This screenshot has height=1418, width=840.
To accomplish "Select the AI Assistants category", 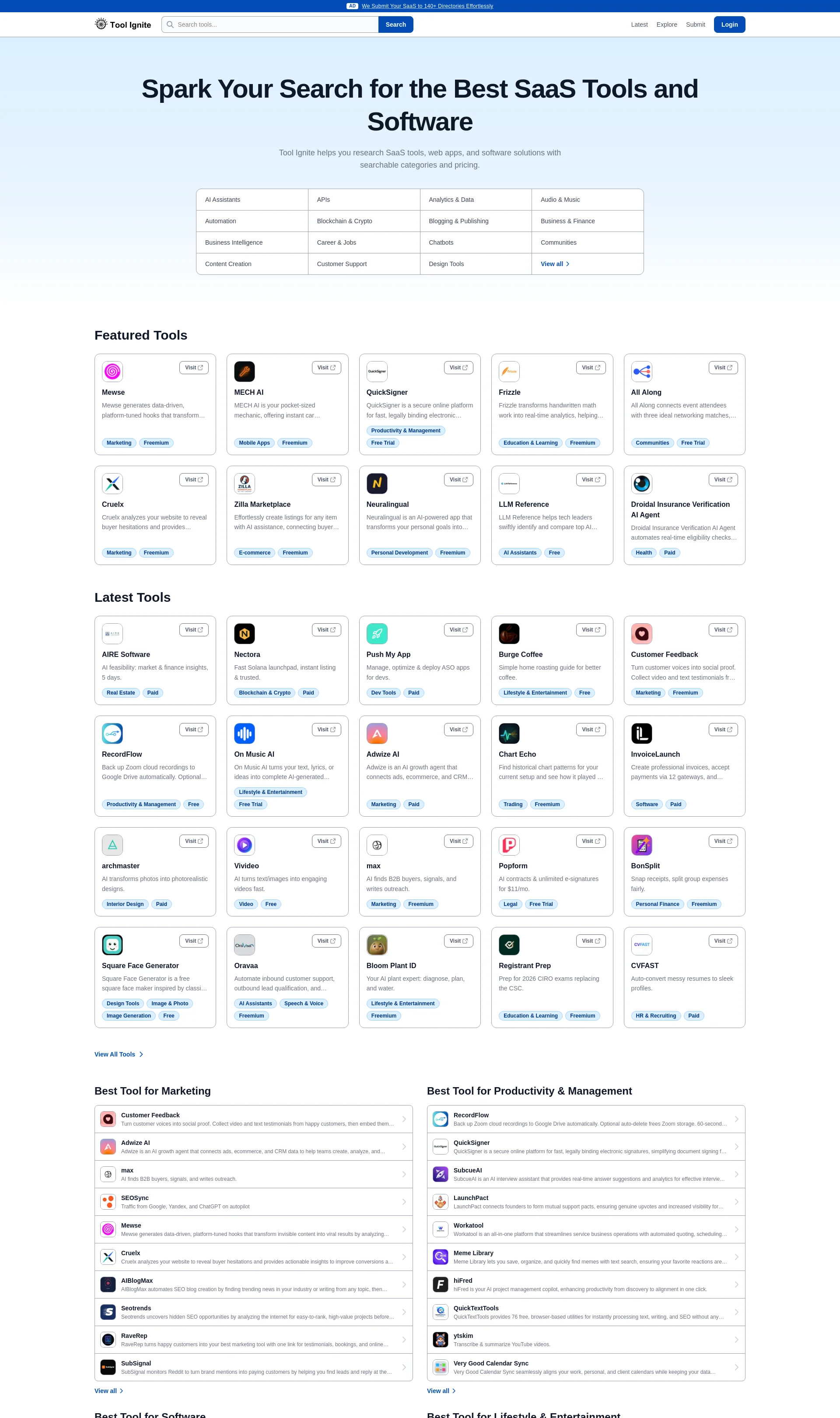I will coord(252,200).
